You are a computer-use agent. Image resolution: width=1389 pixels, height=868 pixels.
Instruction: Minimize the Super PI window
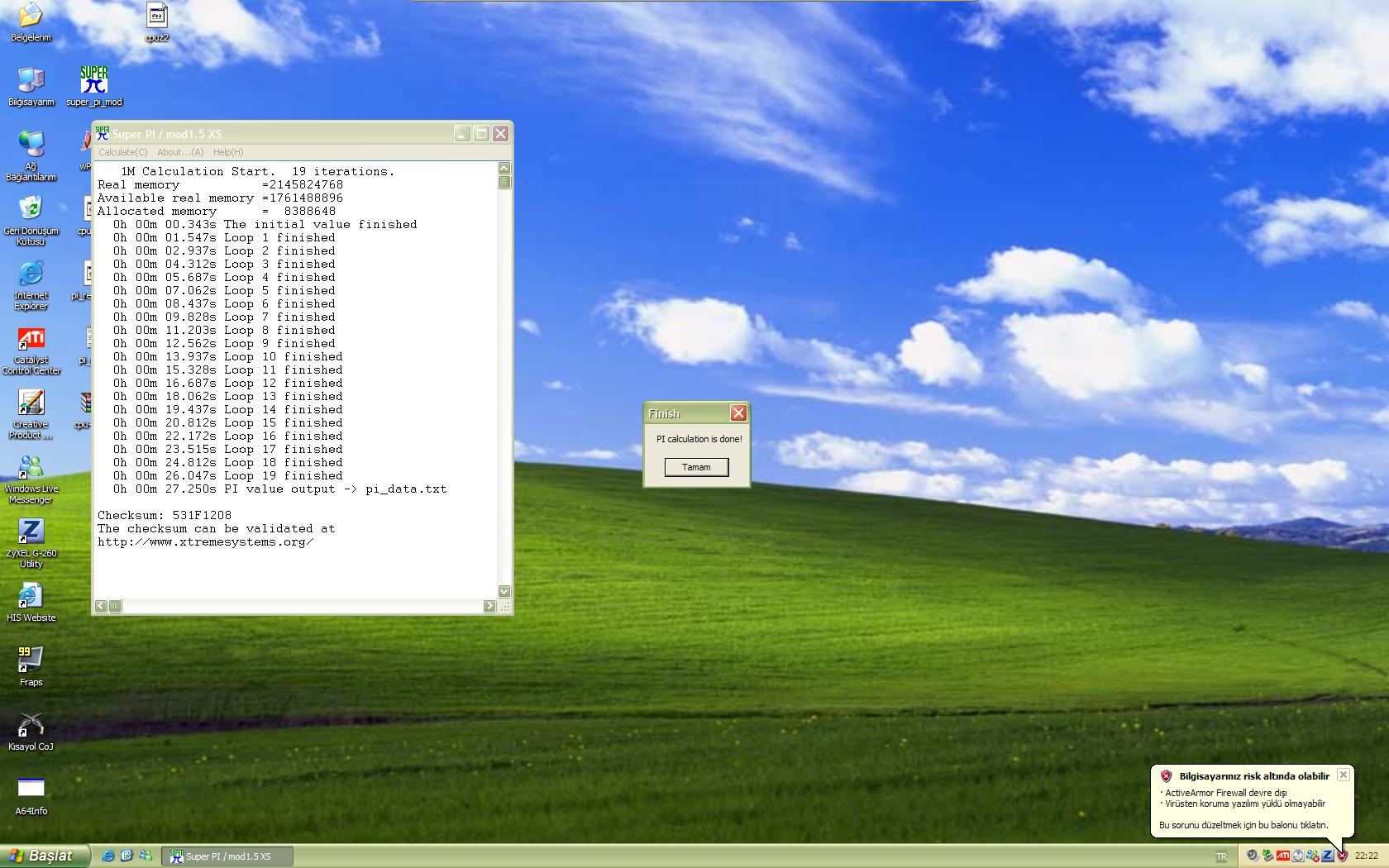pos(462,133)
